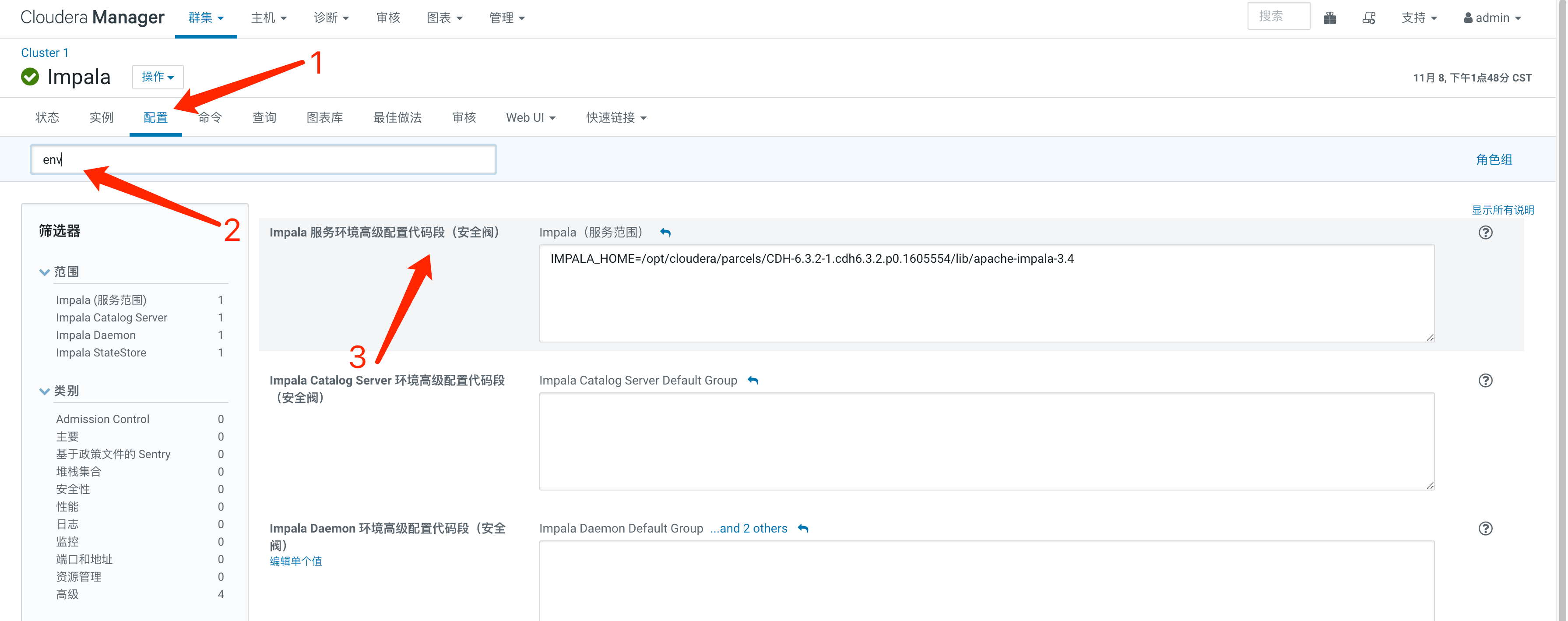
Task: Open the 群集 menu in top navigation
Action: click(x=206, y=18)
